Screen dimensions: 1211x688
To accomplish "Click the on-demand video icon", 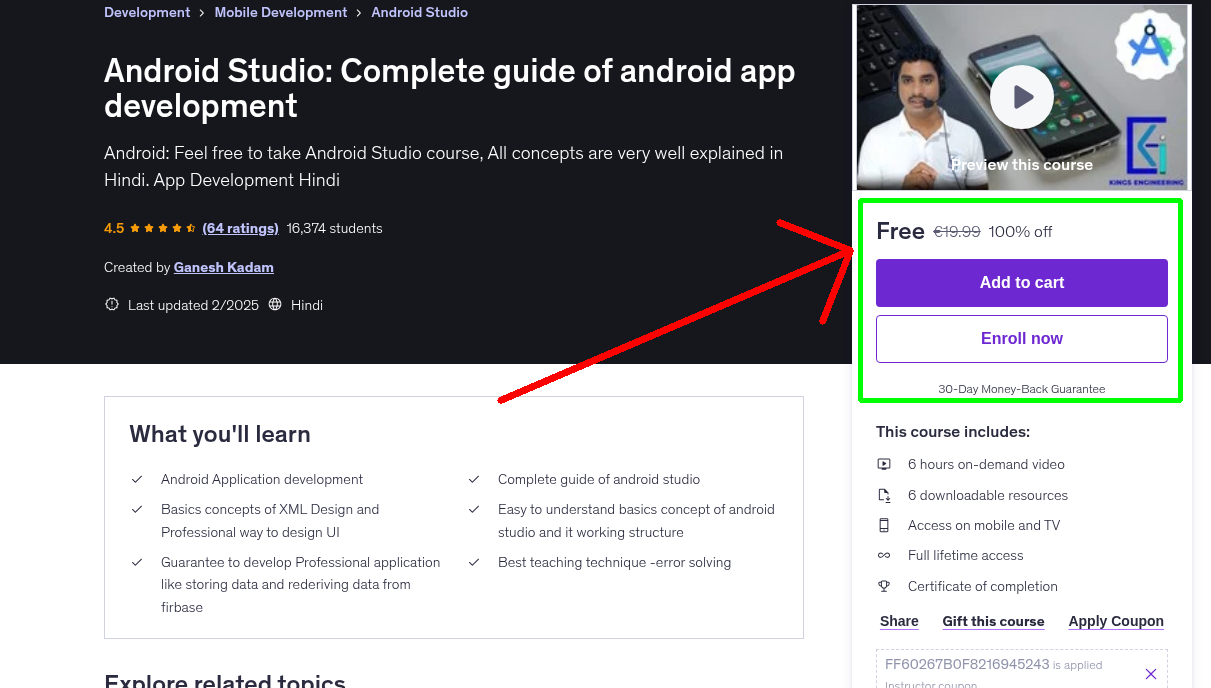I will point(886,464).
